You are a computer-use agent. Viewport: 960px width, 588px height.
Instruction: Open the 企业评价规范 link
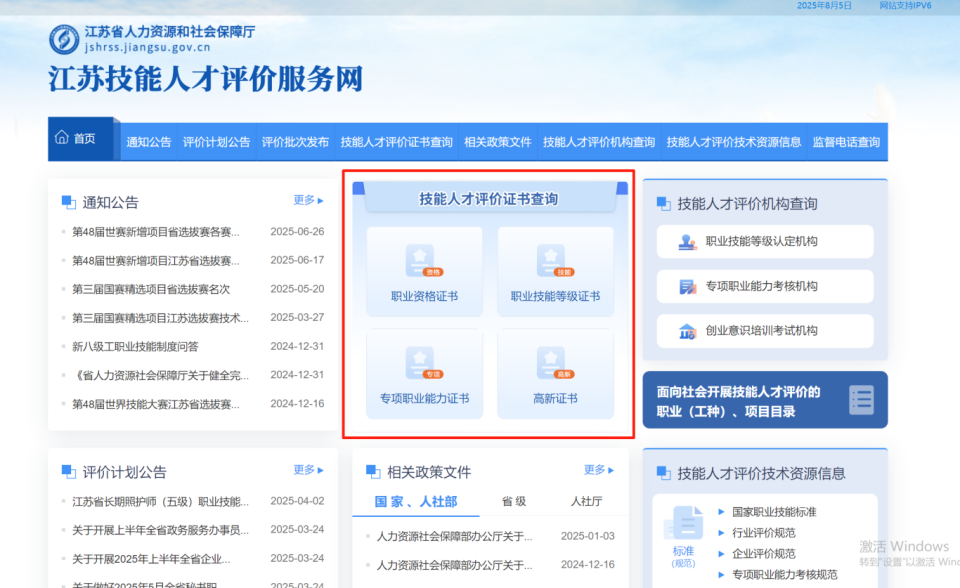(x=763, y=554)
